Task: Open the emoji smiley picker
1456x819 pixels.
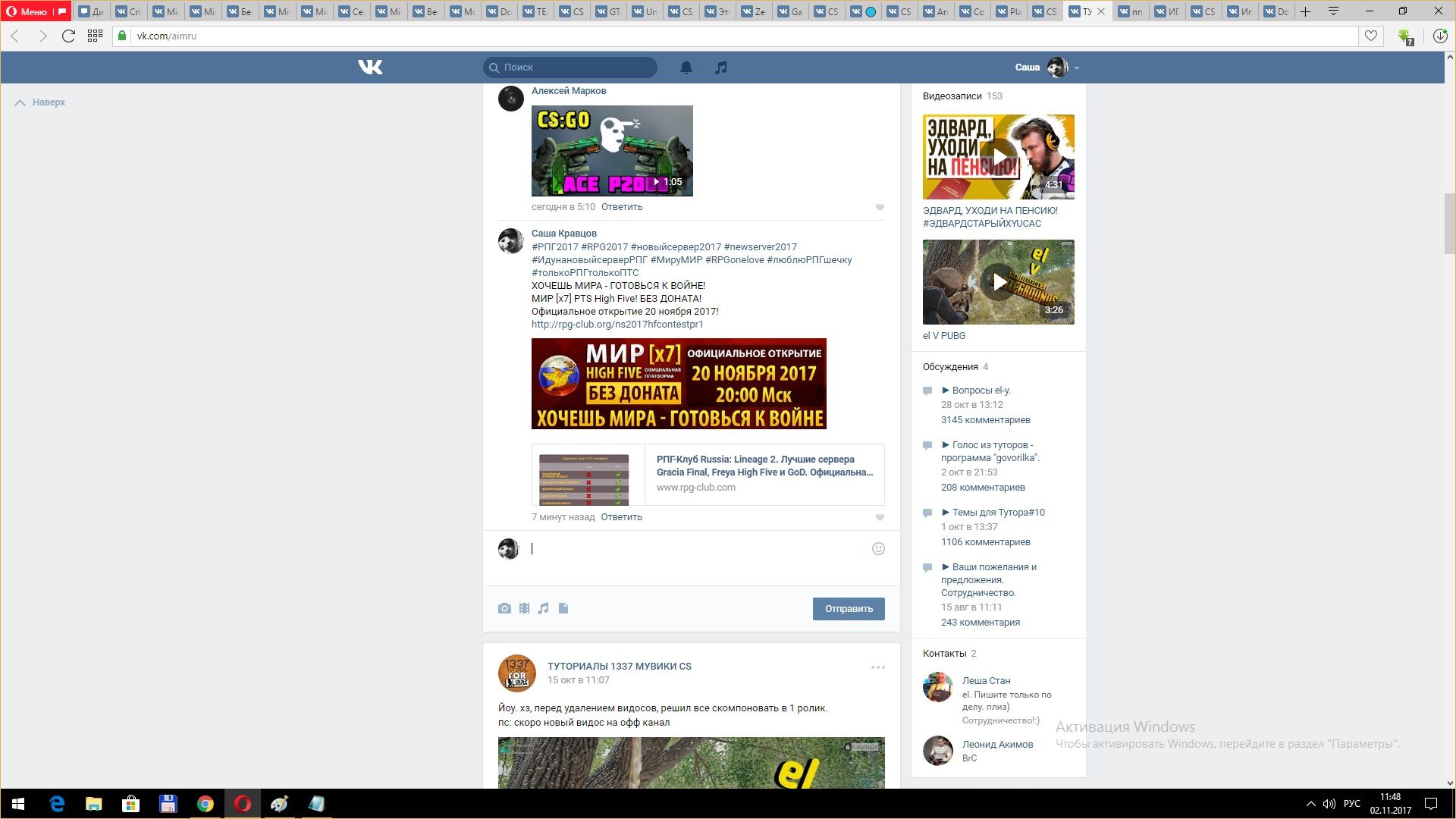Action: pos(878,548)
